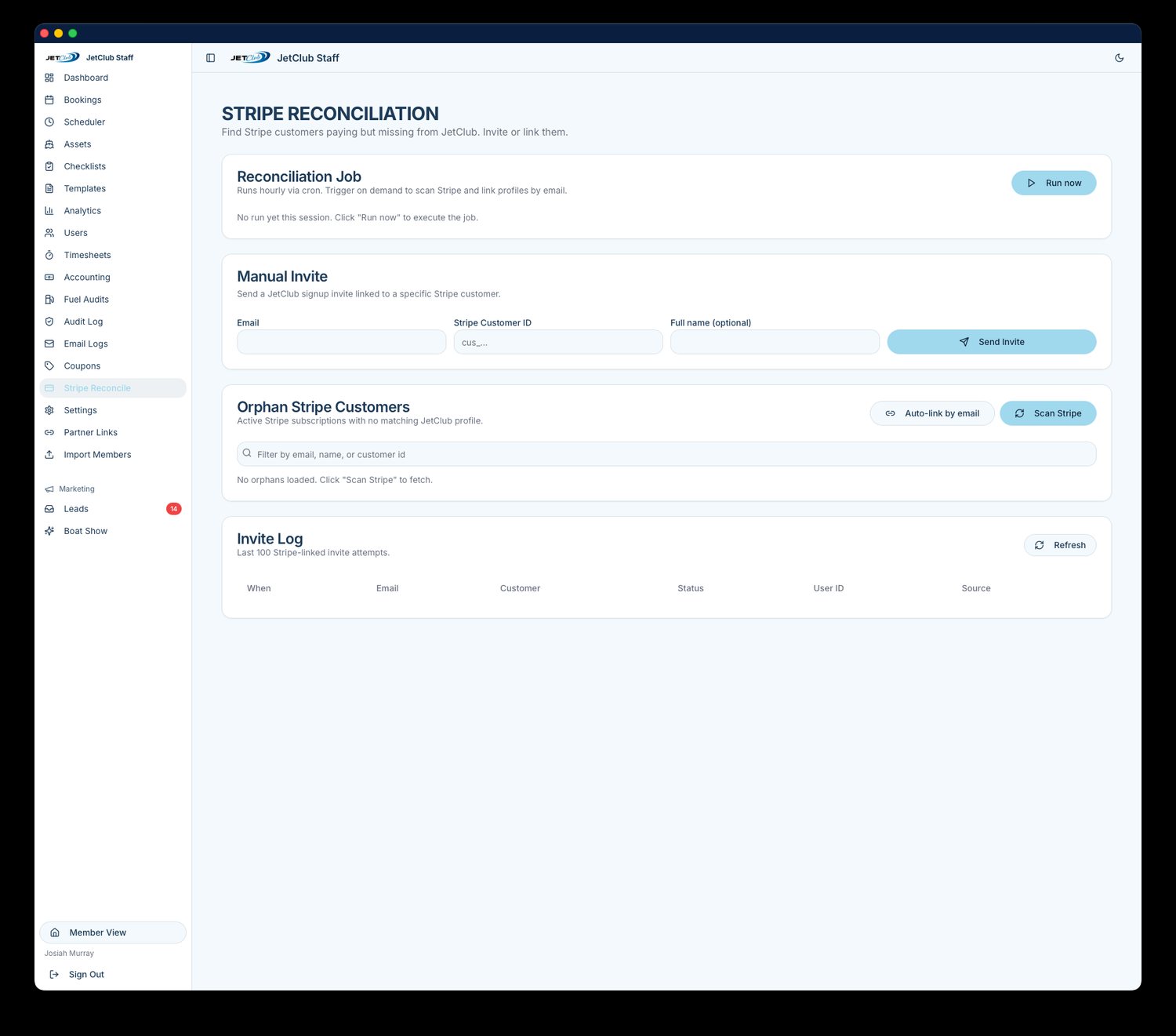The height and width of the screenshot is (1036, 1176).
Task: Click the Run now button
Action: coord(1054,183)
